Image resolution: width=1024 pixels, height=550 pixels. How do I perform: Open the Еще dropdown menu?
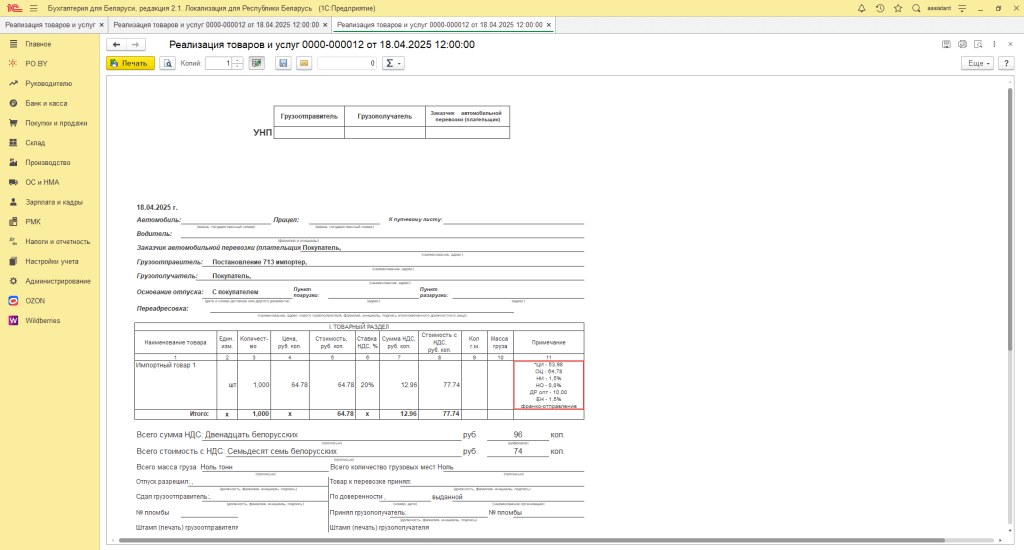pos(978,63)
